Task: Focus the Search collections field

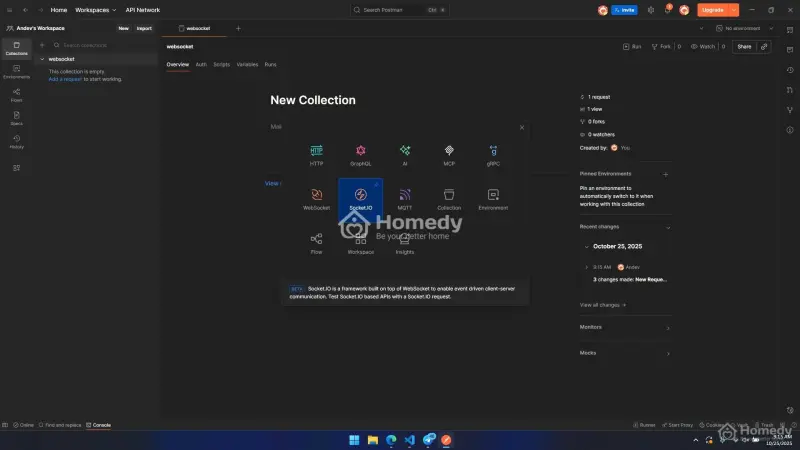Action: pos(102,45)
